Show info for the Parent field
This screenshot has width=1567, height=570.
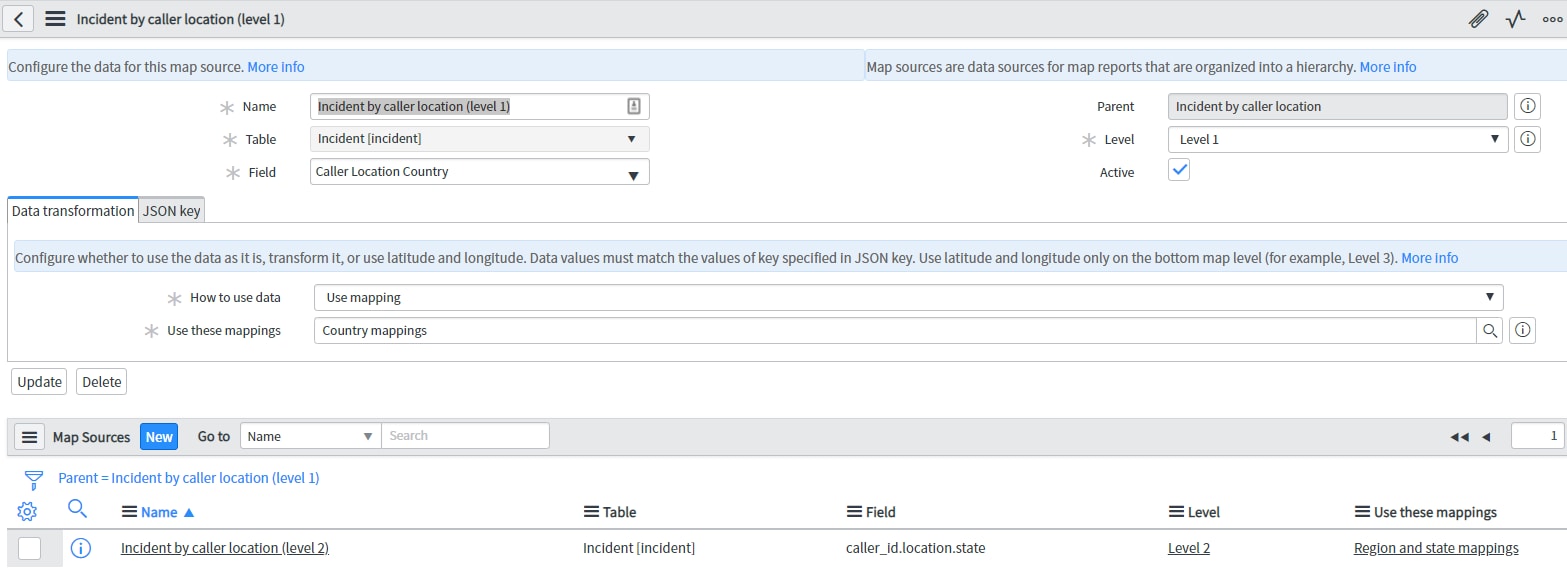(1527, 106)
